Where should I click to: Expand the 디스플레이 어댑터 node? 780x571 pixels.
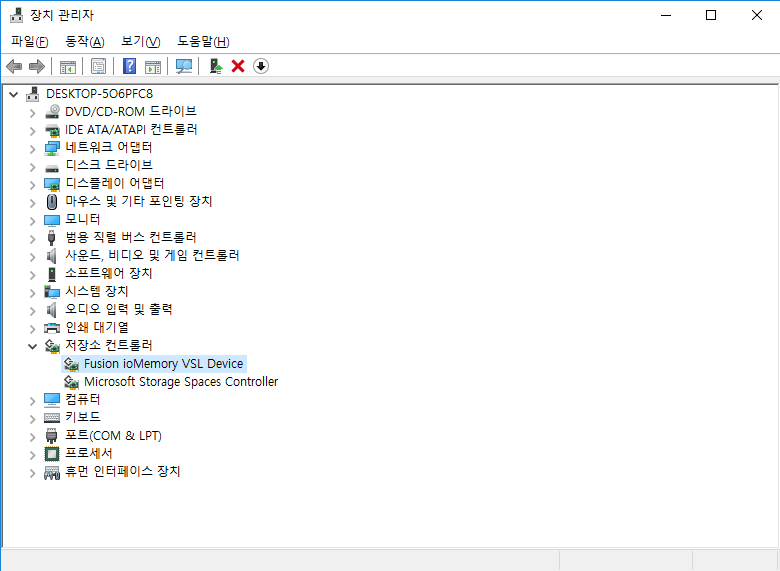click(x=33, y=185)
